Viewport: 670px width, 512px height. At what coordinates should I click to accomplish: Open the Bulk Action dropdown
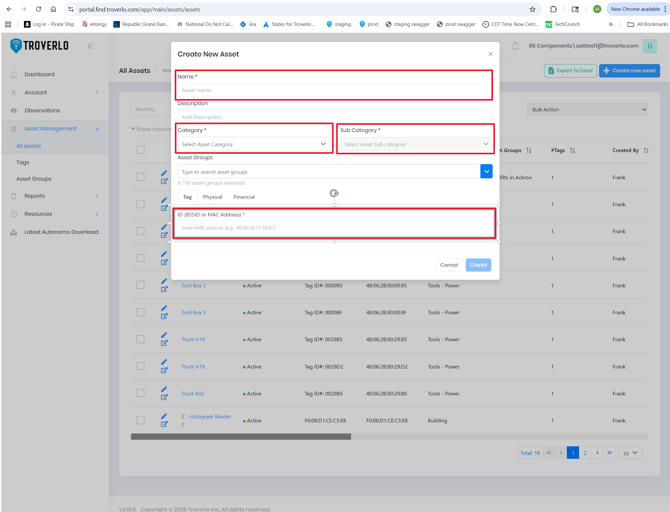587,110
